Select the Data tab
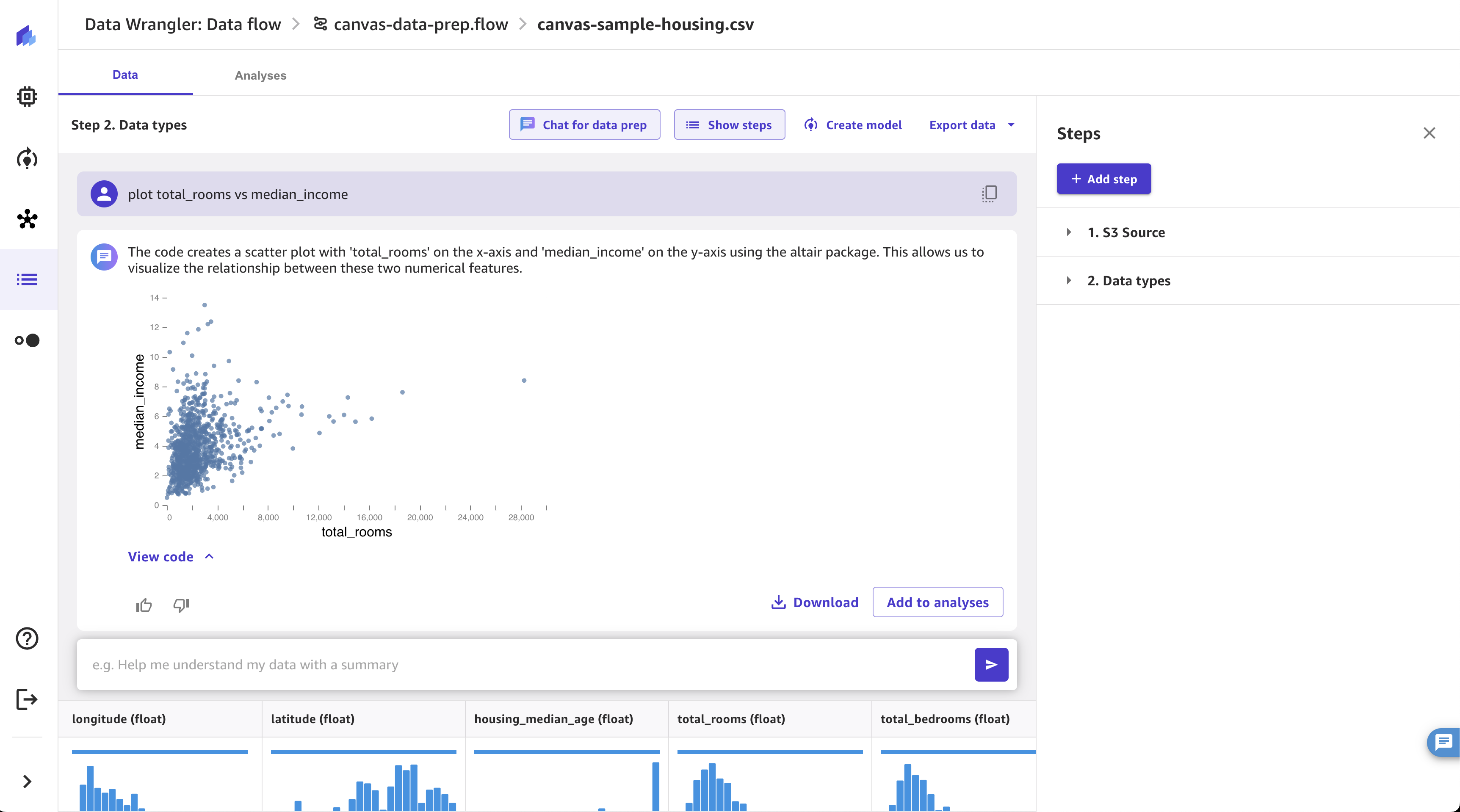This screenshot has height=812, width=1460. tap(125, 74)
